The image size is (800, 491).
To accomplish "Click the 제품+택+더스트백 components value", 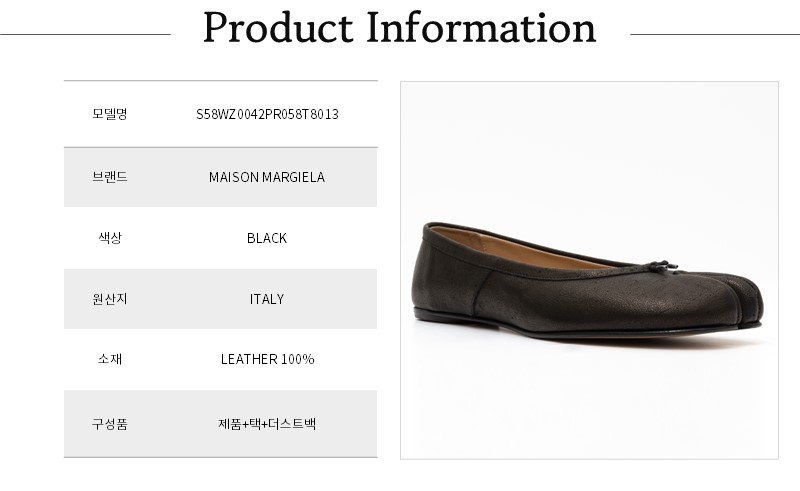I will (267, 424).
